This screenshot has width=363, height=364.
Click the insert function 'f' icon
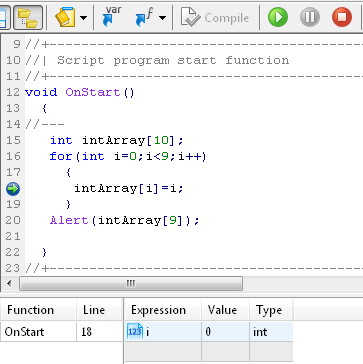click(145, 17)
